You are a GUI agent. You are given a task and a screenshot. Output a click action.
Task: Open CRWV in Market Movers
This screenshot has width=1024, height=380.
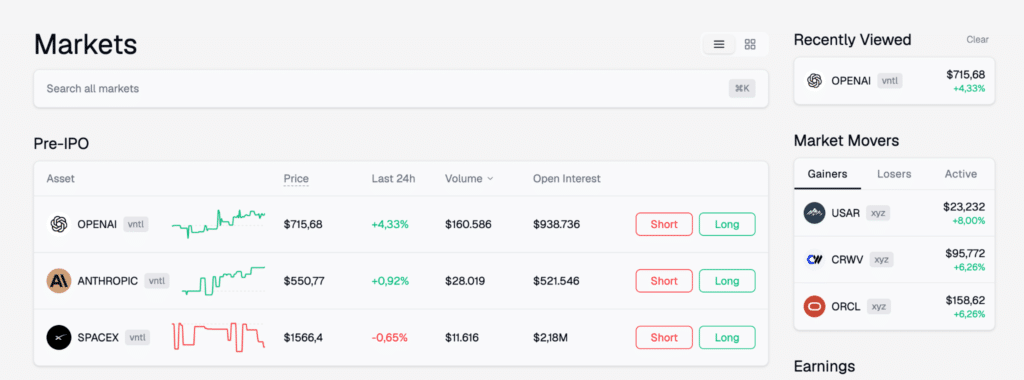click(x=894, y=259)
